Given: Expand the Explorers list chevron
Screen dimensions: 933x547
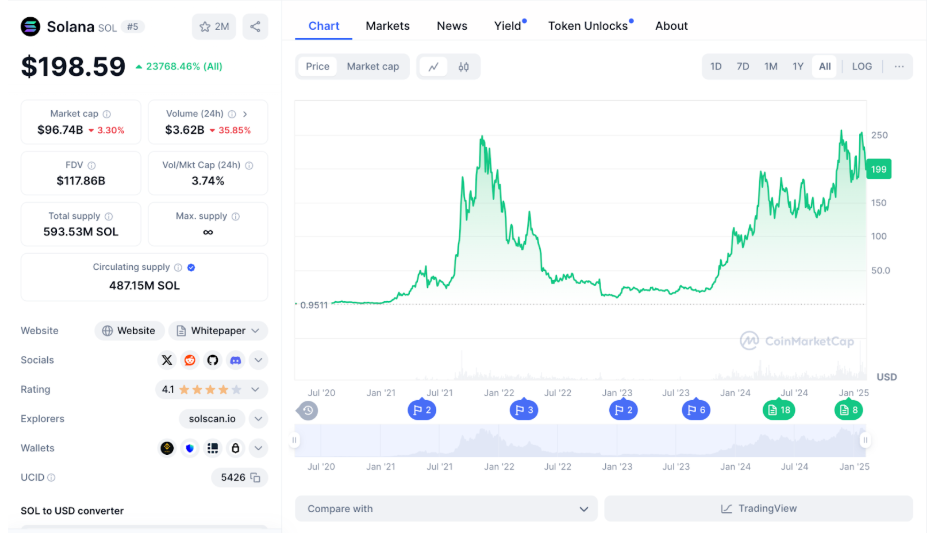Looking at the screenshot, I should [258, 419].
